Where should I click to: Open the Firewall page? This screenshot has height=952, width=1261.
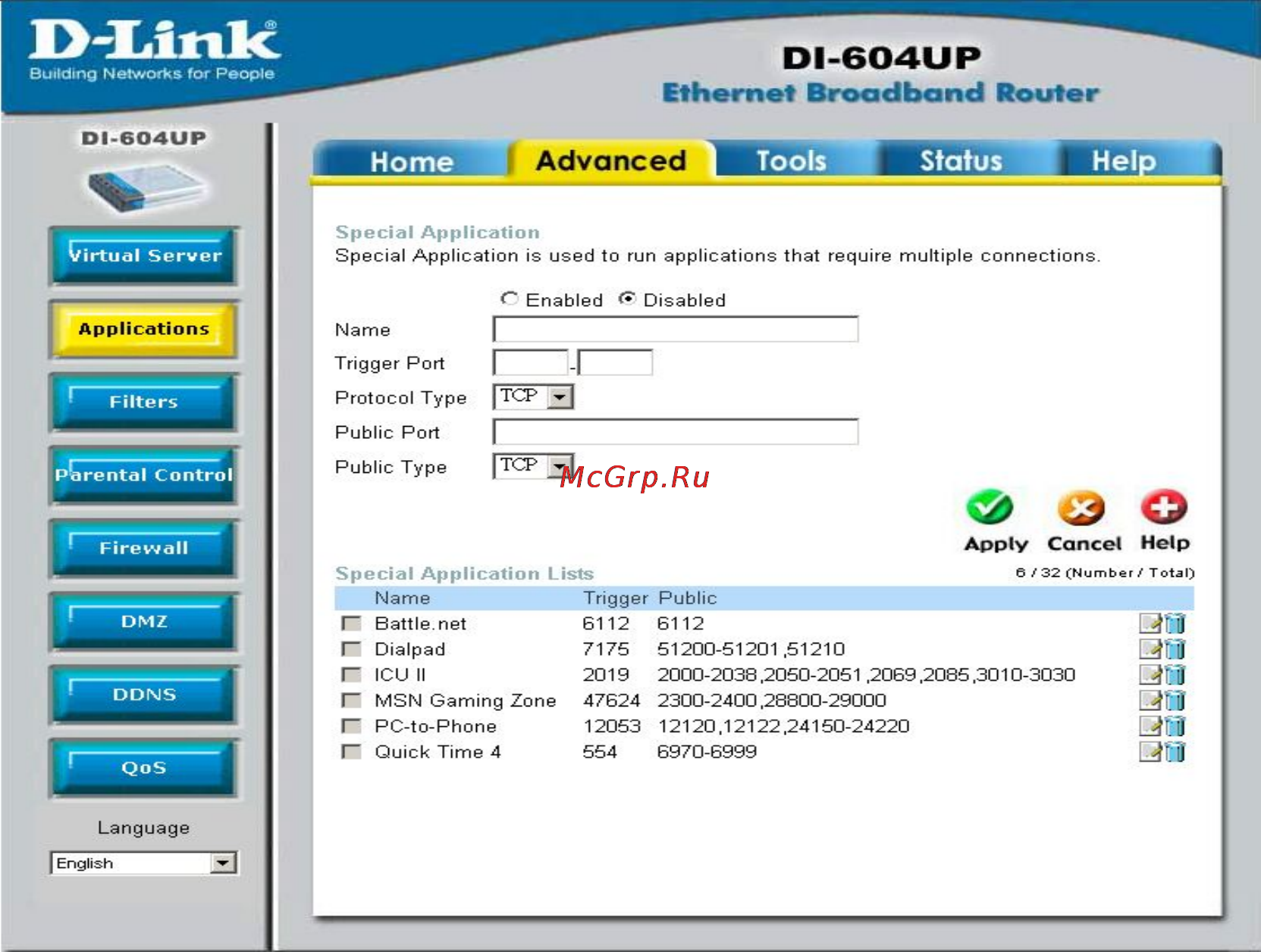coord(144,549)
